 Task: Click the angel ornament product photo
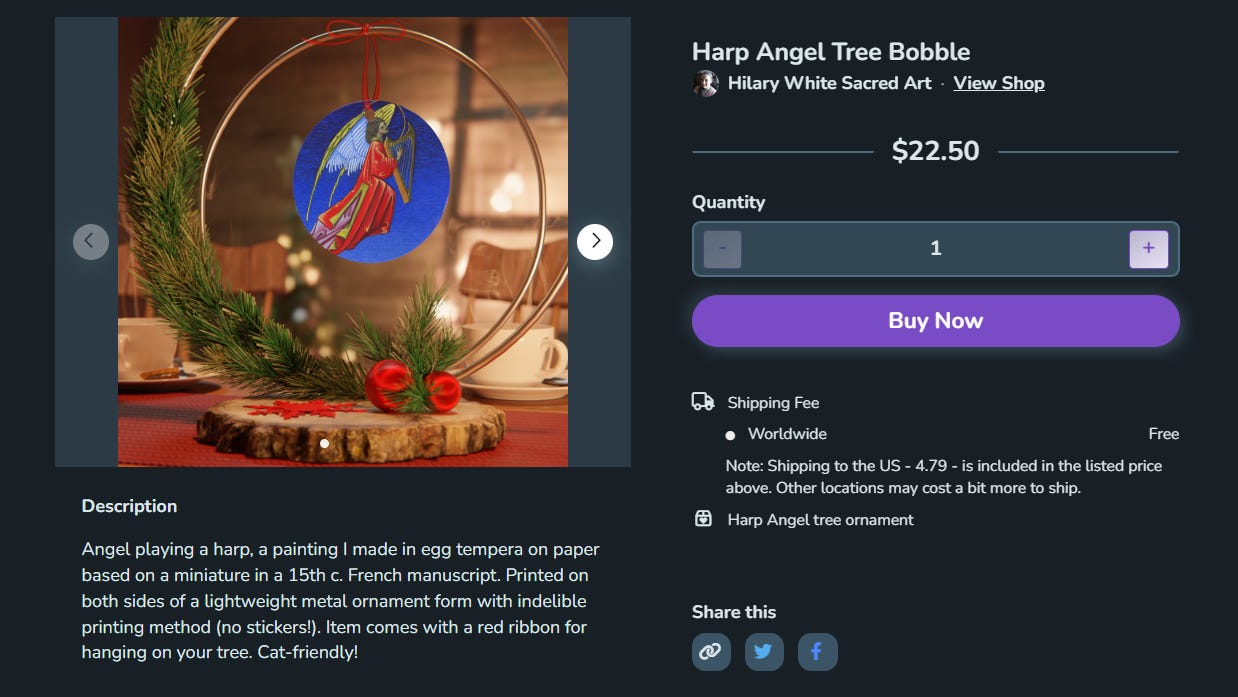[343, 241]
